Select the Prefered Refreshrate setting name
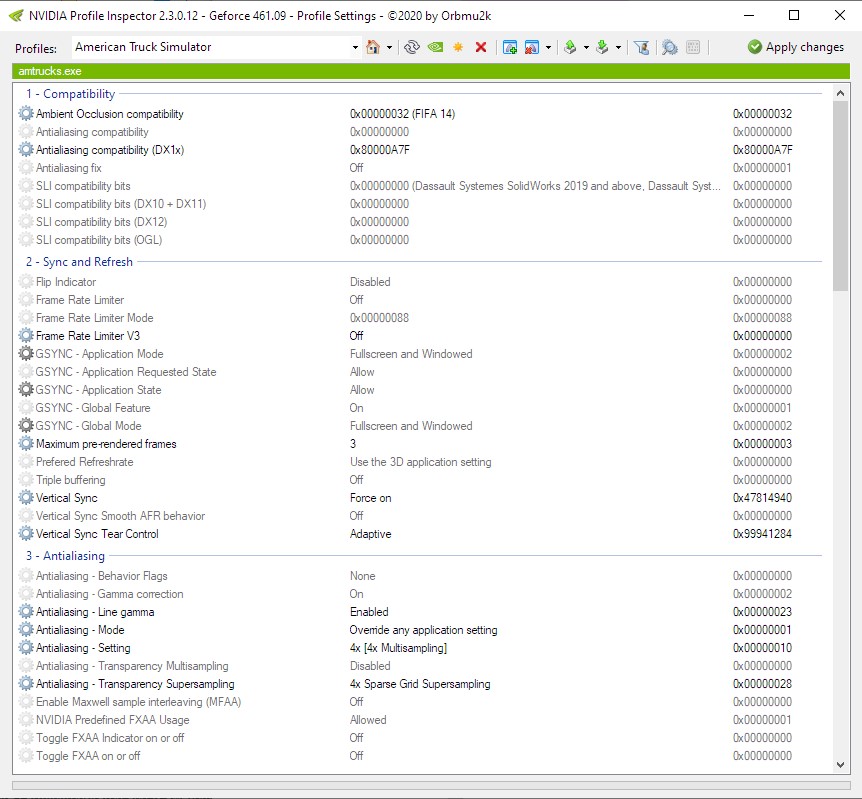862x799 pixels. tap(85, 462)
